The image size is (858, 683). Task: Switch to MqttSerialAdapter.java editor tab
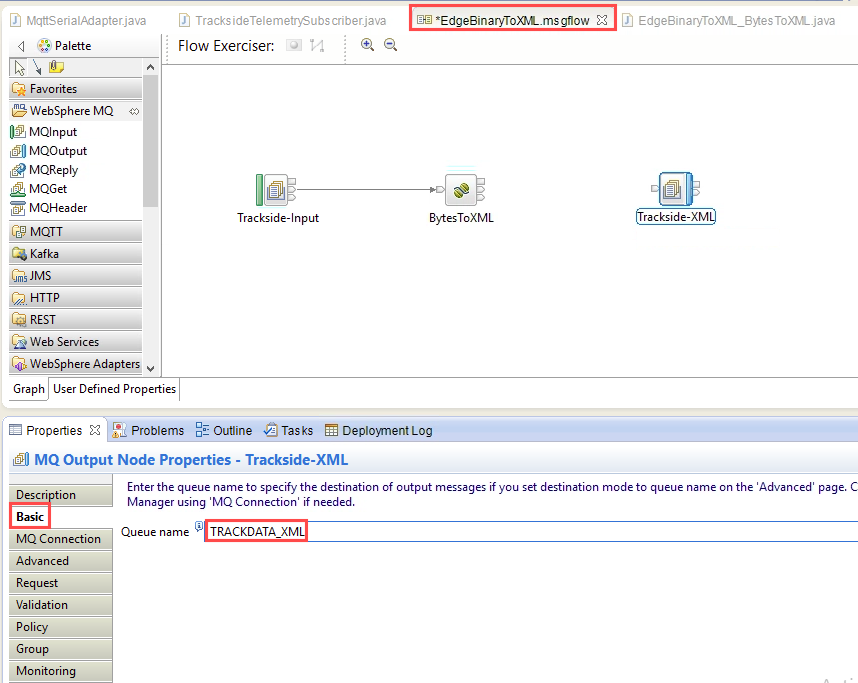click(x=79, y=21)
